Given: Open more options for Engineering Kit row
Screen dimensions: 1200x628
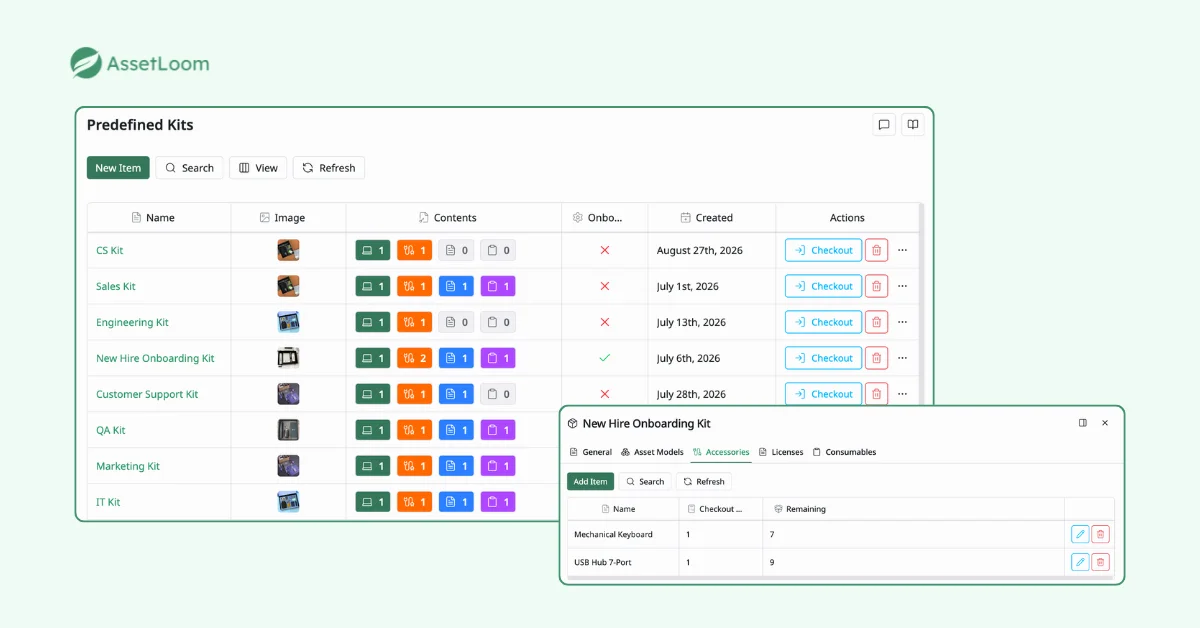Looking at the screenshot, I should click(903, 322).
